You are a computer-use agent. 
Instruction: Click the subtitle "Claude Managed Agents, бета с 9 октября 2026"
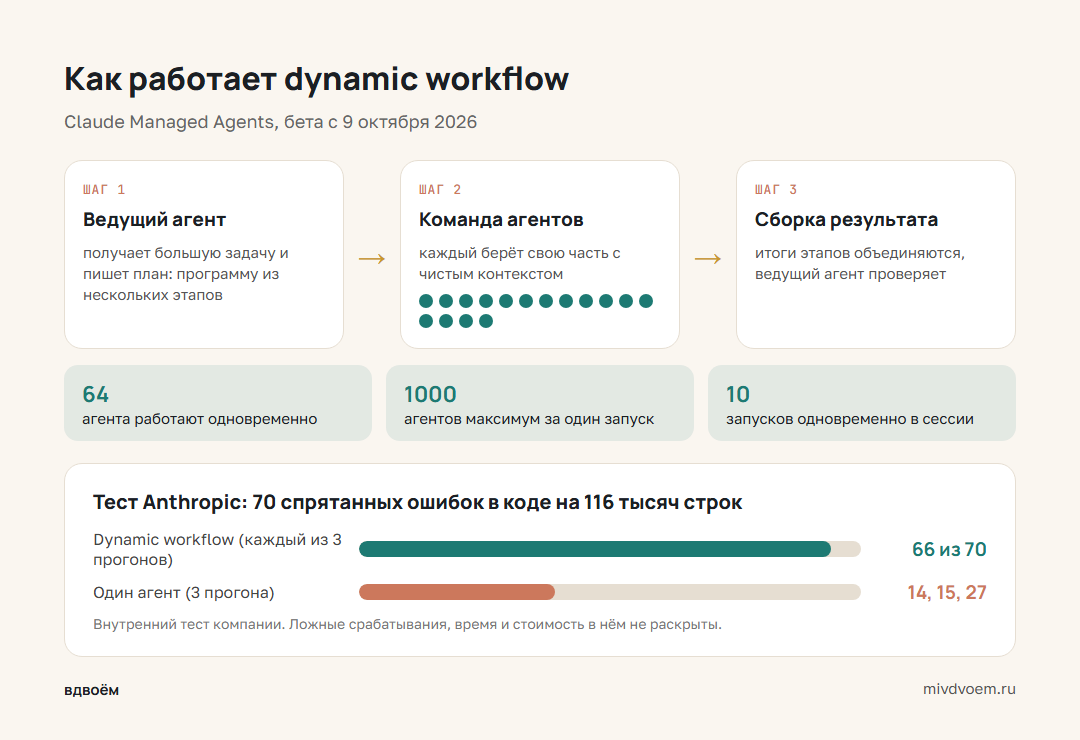[x=270, y=122]
